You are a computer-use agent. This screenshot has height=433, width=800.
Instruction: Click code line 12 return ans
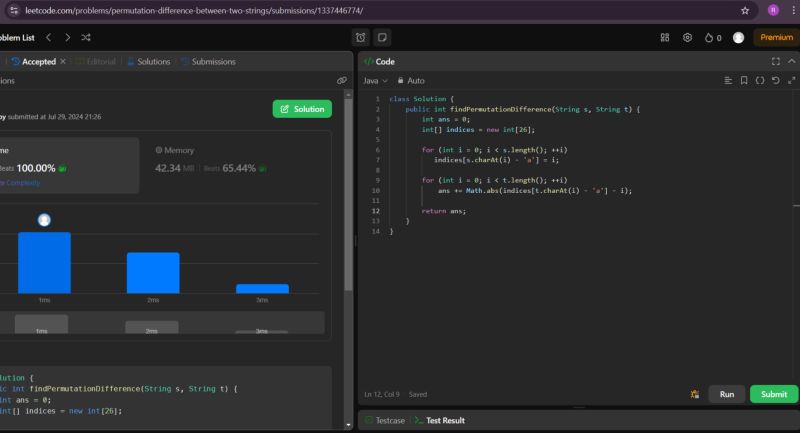(444, 211)
